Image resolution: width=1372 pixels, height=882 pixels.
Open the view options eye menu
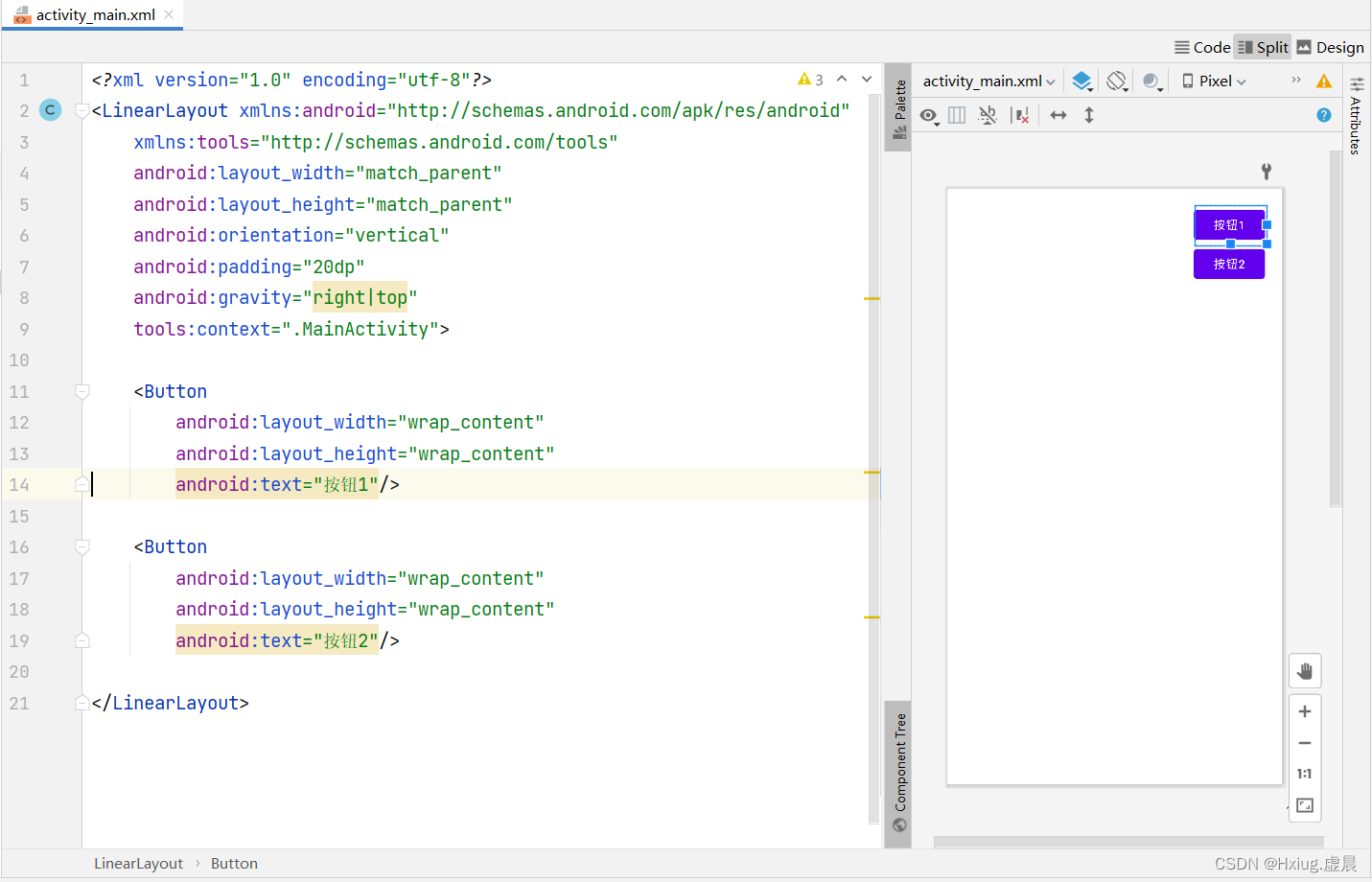click(x=929, y=116)
